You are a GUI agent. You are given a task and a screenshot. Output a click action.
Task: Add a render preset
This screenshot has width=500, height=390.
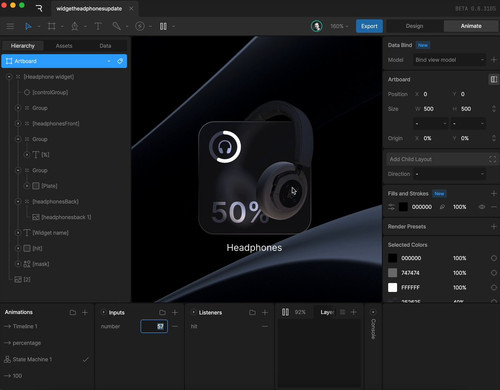coord(494,227)
